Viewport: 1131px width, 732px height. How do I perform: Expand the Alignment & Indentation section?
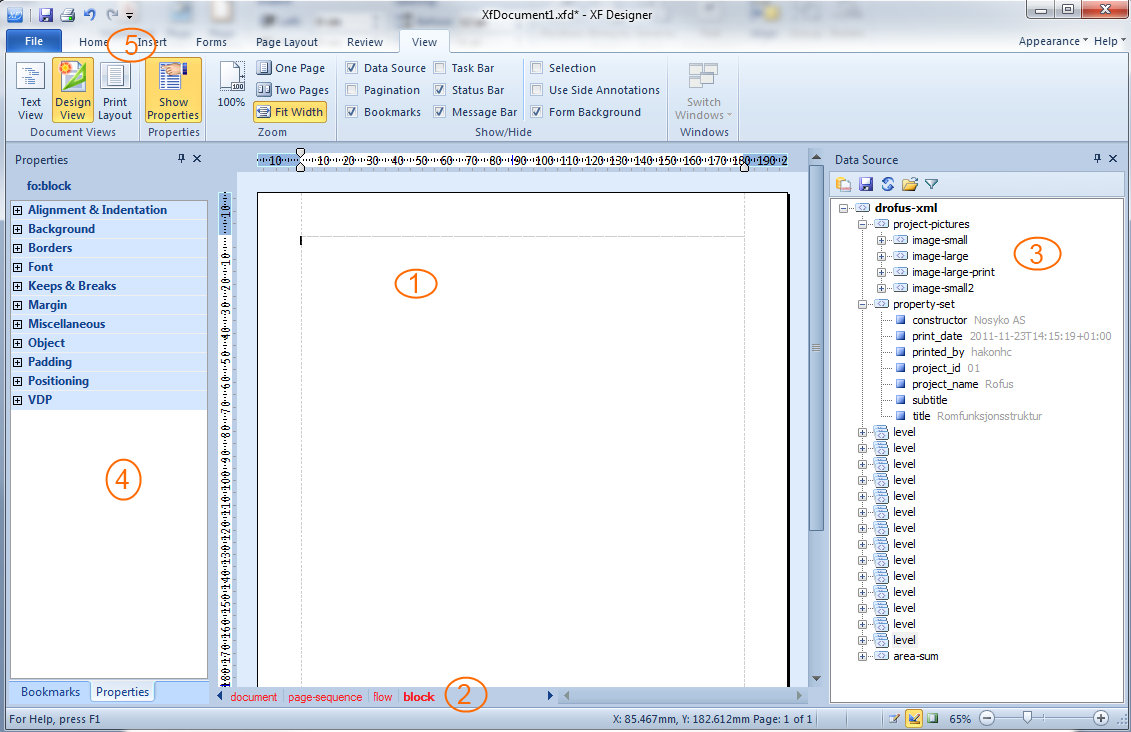(x=18, y=210)
